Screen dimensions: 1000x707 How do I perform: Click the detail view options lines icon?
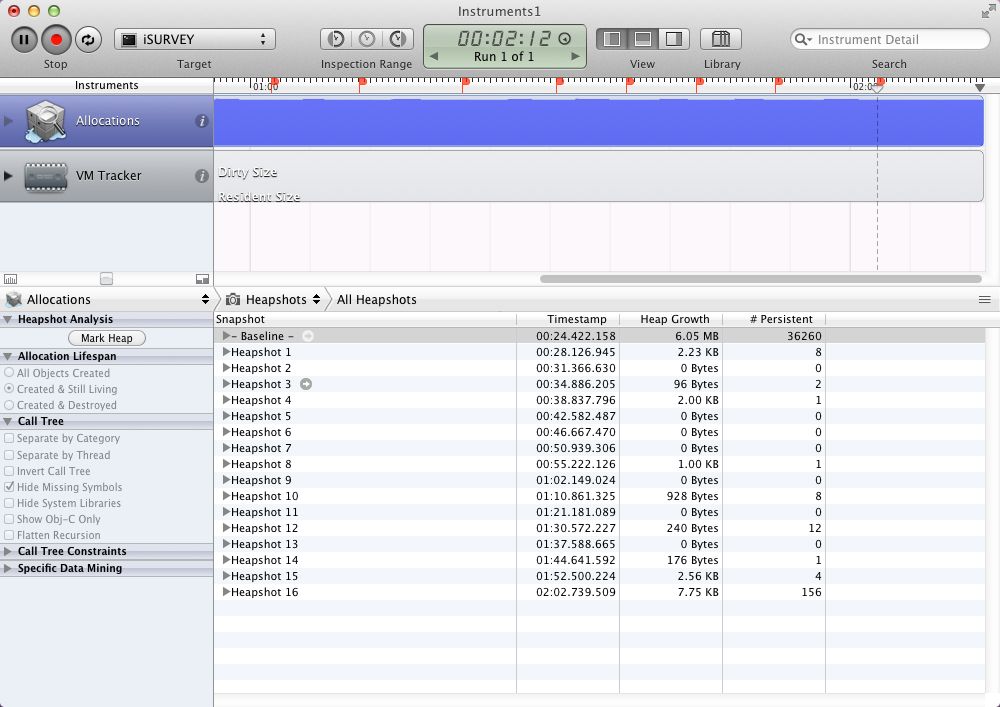(x=985, y=300)
